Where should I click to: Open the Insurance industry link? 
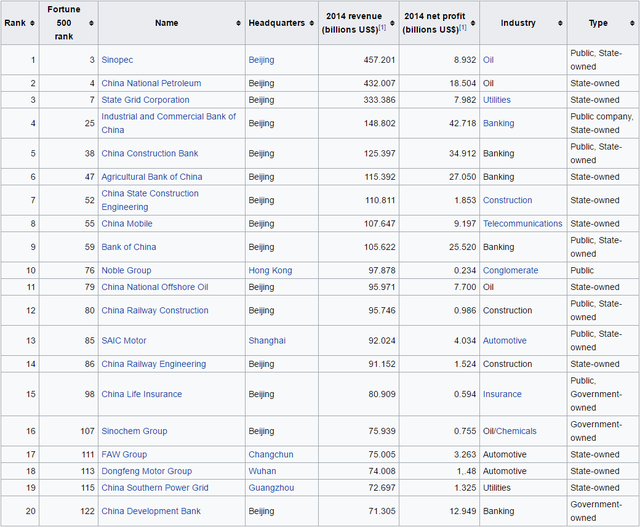coord(502,394)
